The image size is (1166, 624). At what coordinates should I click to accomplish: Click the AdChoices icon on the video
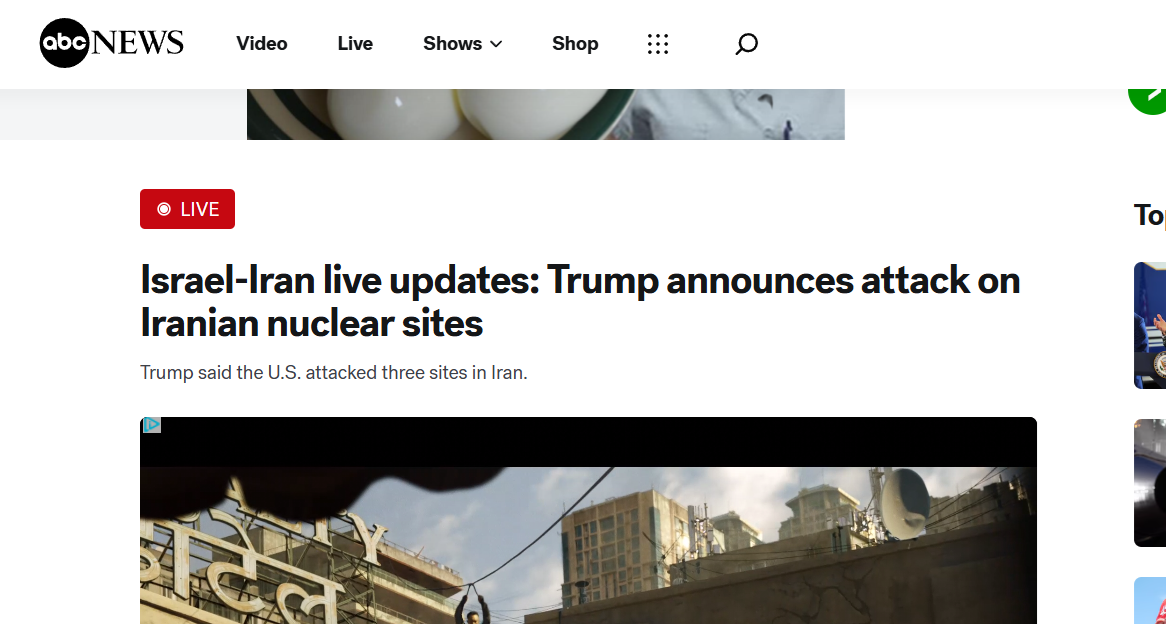coord(152,425)
